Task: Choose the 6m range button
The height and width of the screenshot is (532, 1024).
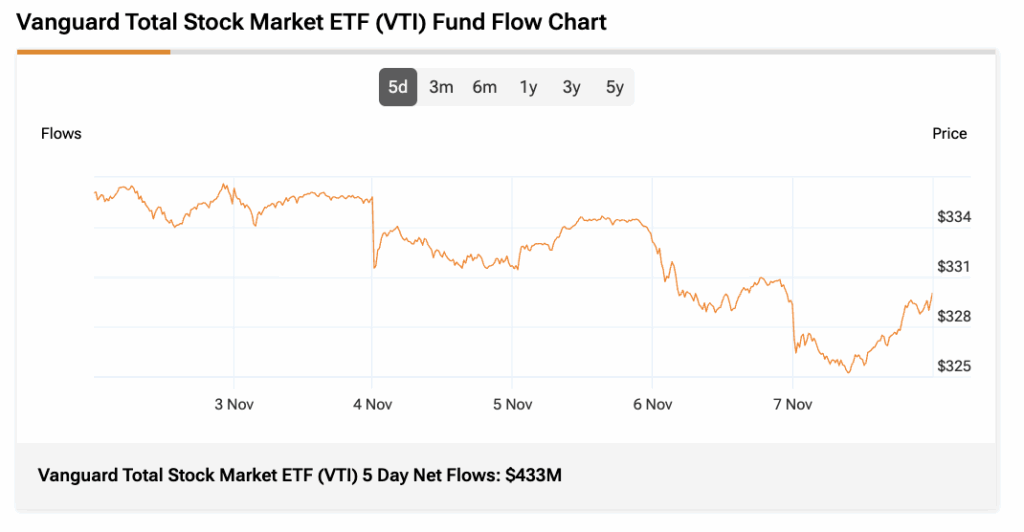Action: 485,87
